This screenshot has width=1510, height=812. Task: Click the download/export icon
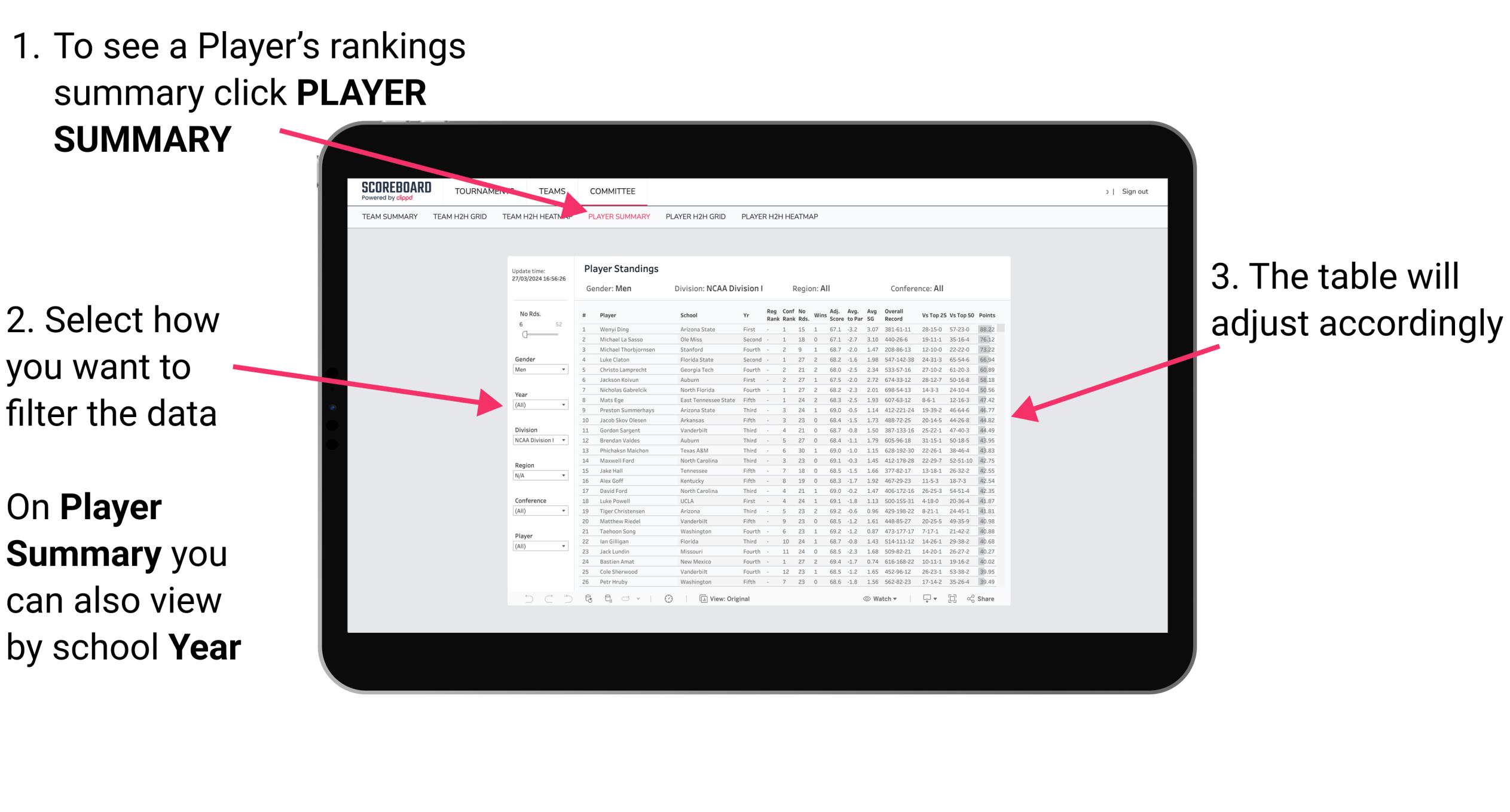pyautogui.click(x=922, y=599)
